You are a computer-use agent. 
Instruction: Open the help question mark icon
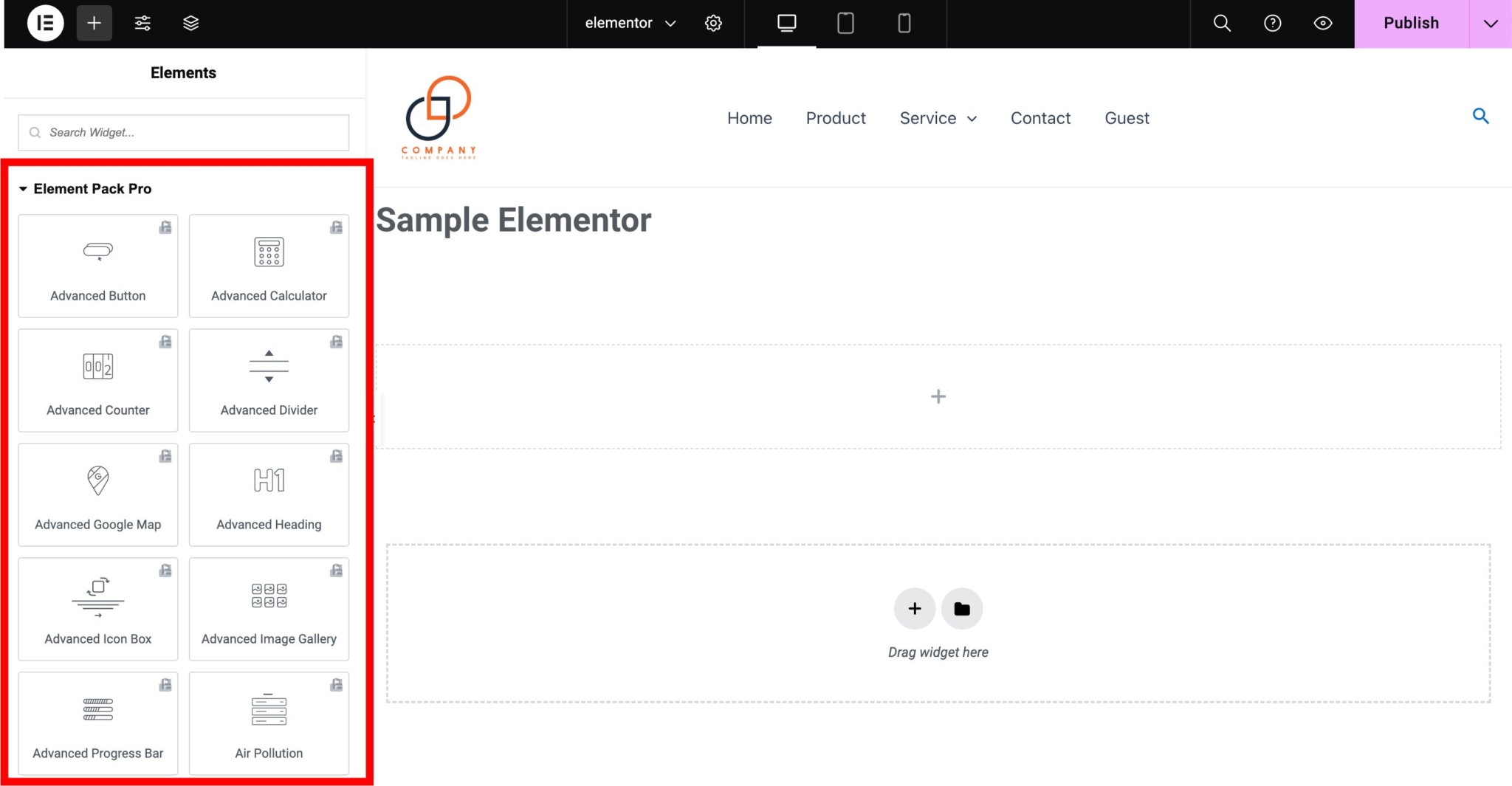[x=1273, y=23]
